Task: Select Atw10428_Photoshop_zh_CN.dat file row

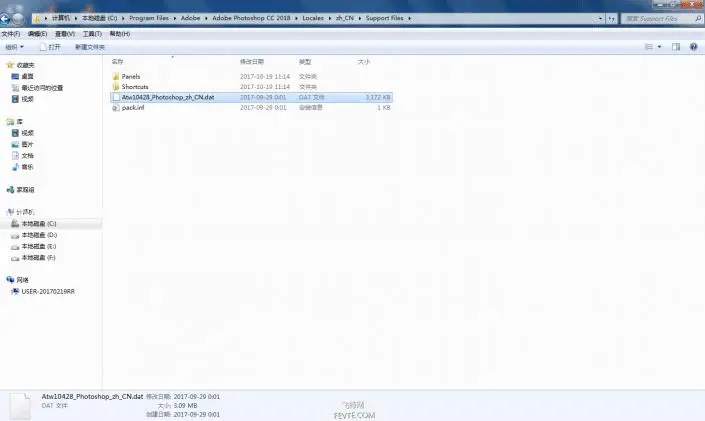Action: (251, 97)
